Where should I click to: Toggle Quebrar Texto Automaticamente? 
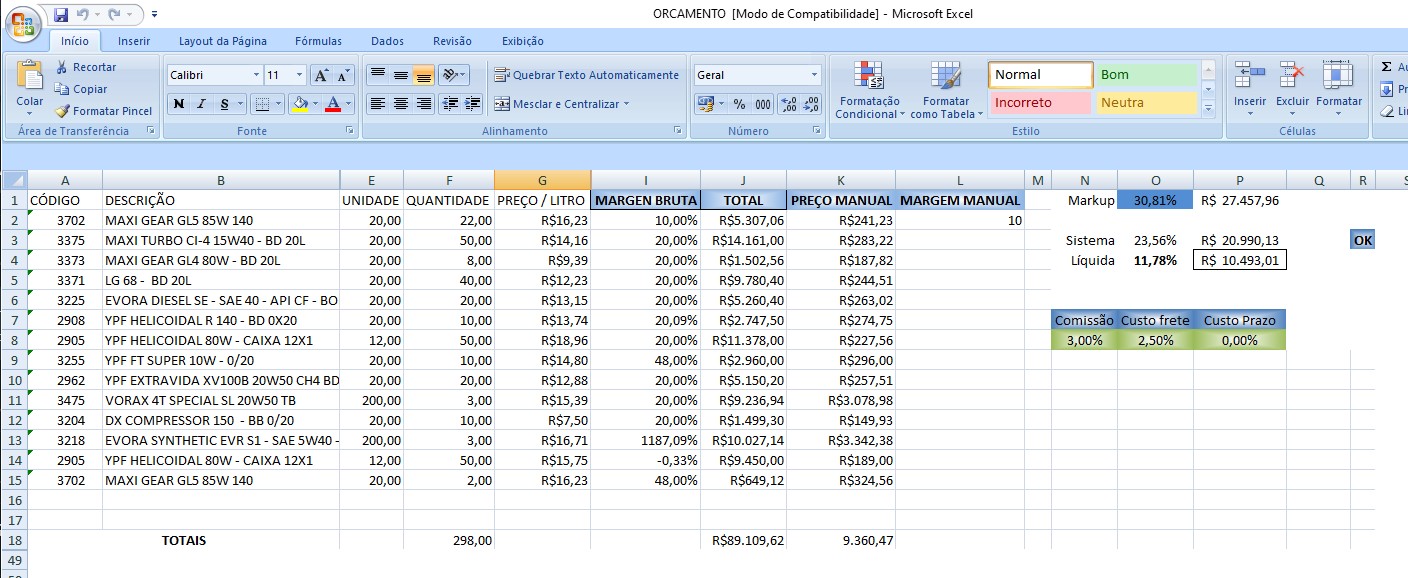point(587,75)
